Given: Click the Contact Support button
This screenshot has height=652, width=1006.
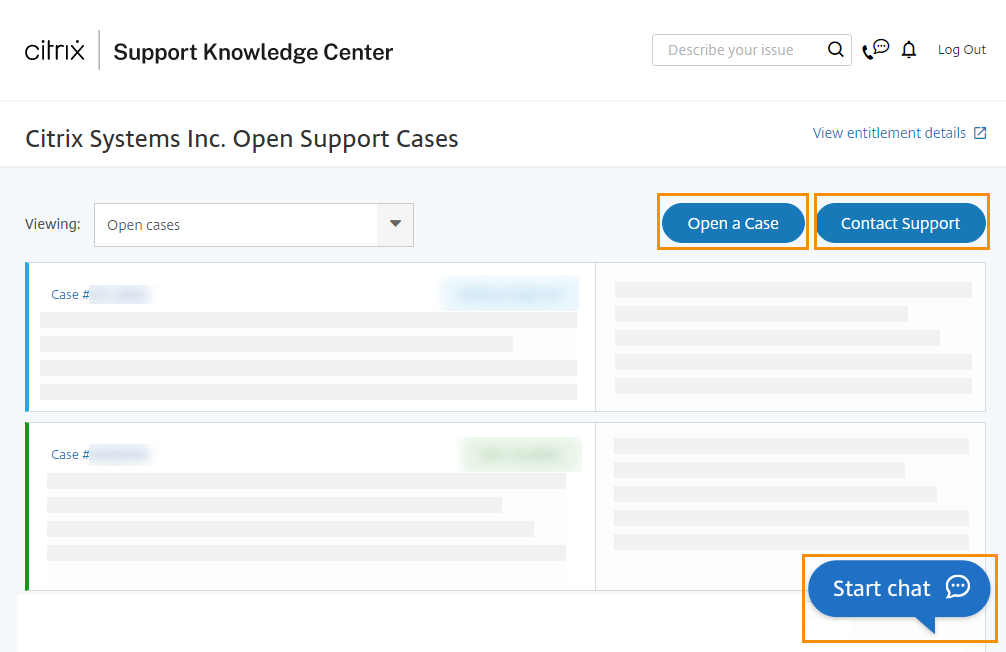Looking at the screenshot, I should point(900,223).
